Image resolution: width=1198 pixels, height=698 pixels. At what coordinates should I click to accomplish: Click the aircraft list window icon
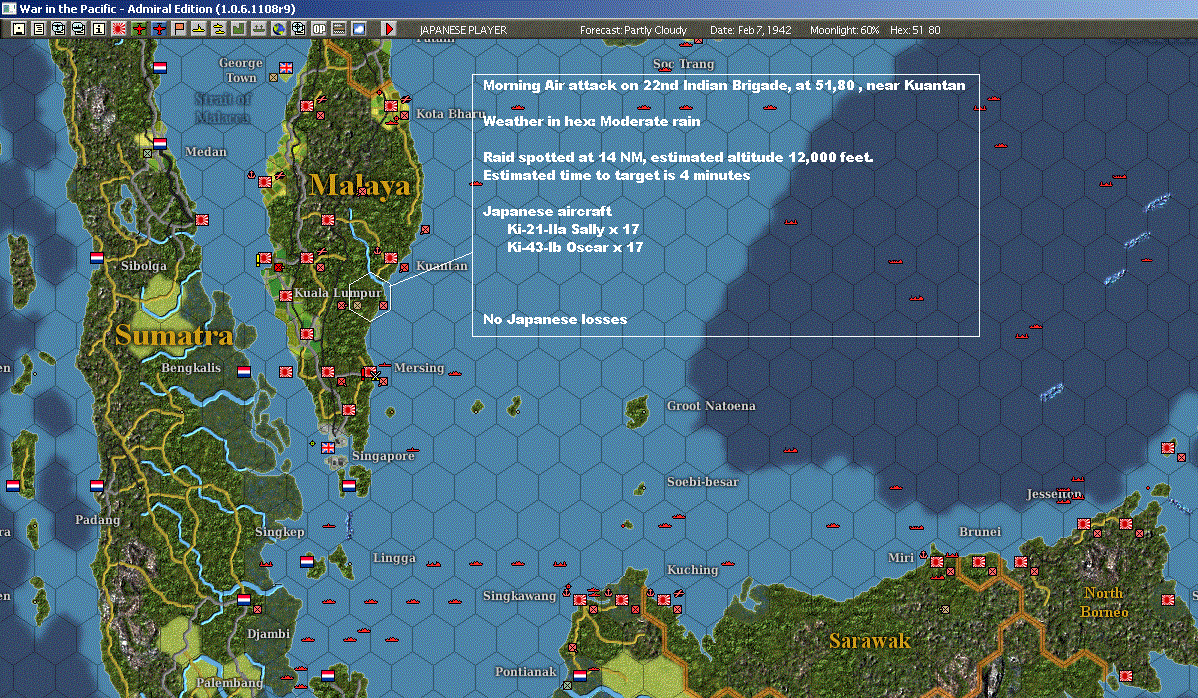tap(59, 29)
